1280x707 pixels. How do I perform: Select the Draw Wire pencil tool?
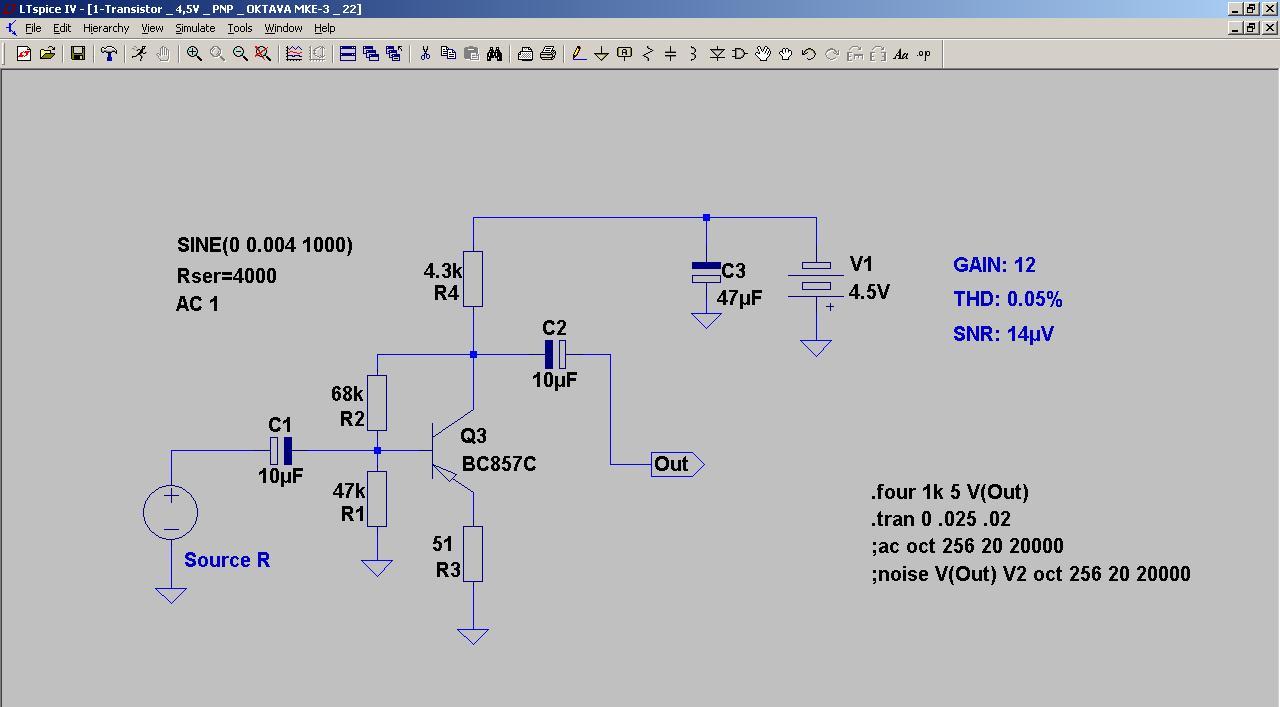(x=579, y=54)
